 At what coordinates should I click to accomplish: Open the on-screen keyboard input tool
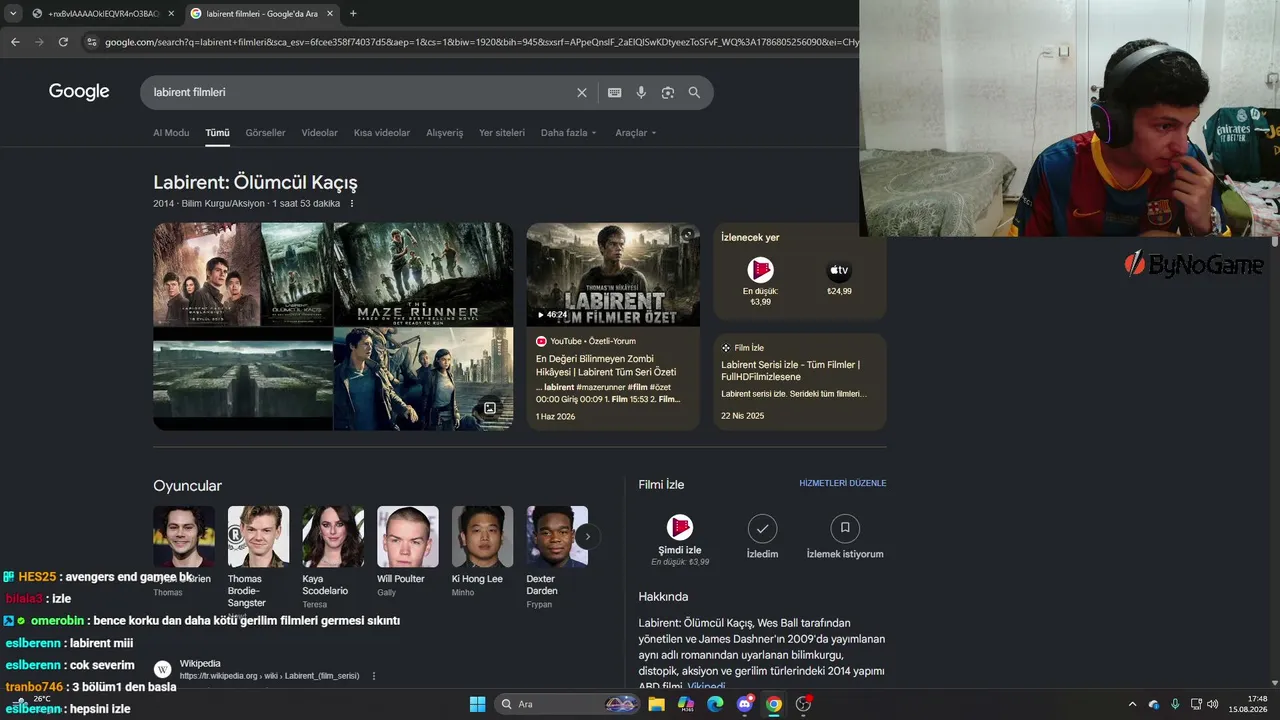tap(615, 92)
